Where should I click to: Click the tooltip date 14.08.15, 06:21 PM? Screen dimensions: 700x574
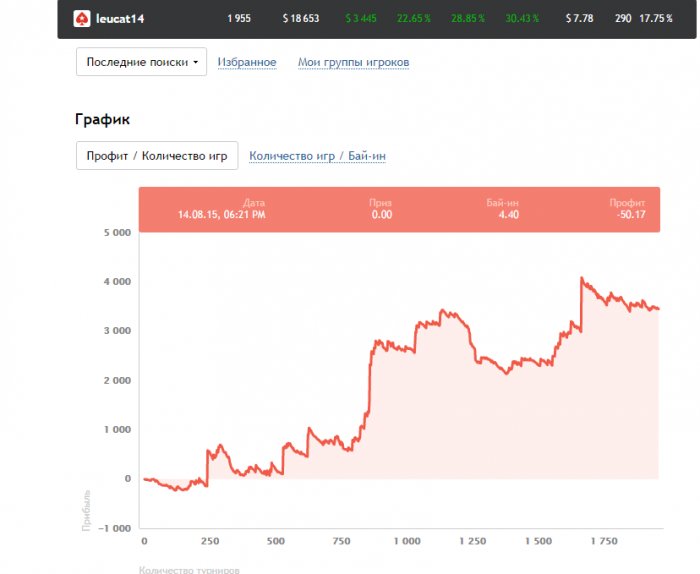click(x=221, y=214)
